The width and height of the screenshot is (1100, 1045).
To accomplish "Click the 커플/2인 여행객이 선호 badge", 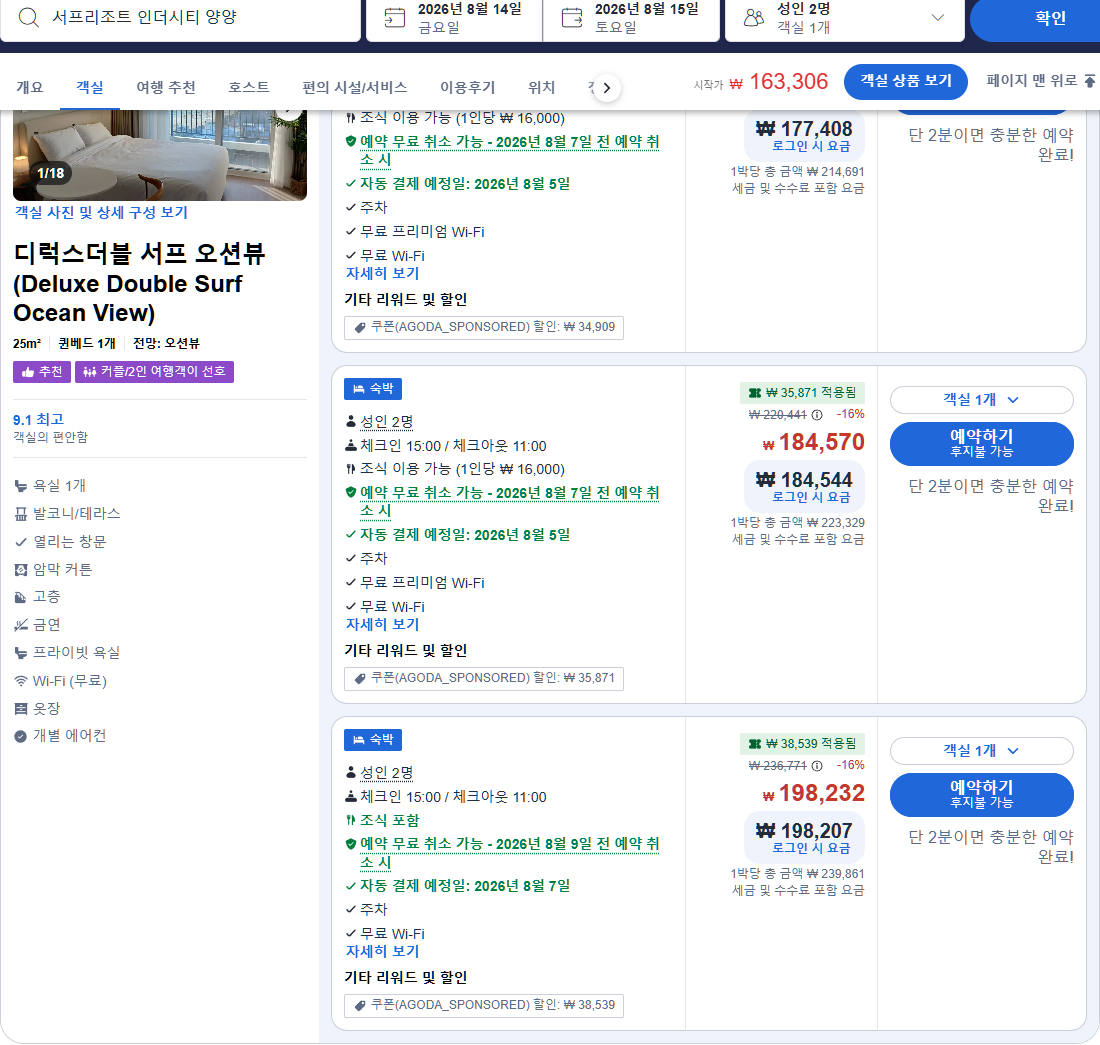I will (154, 372).
